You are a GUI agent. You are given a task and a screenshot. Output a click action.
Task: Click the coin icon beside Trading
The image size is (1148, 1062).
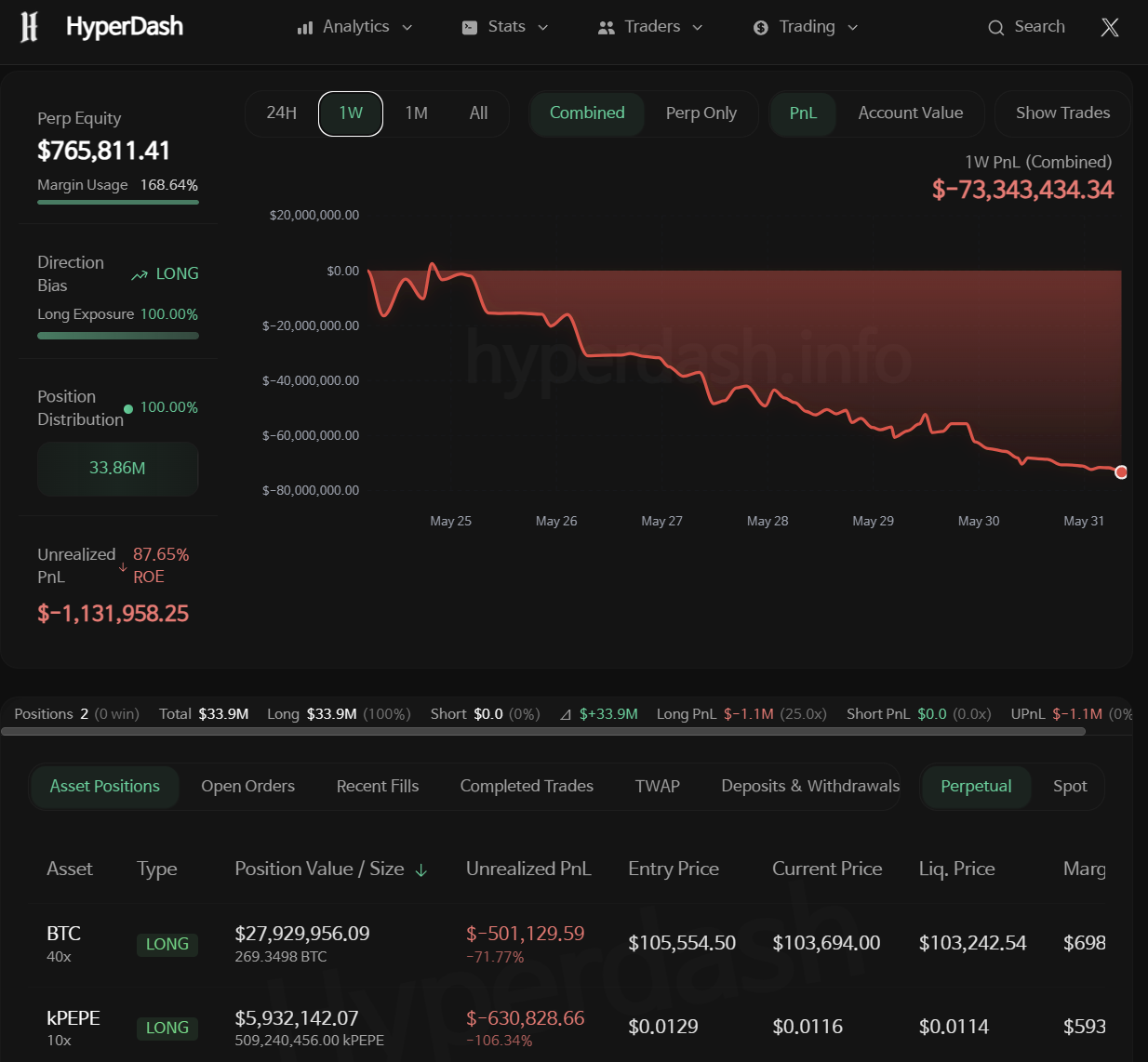click(760, 27)
